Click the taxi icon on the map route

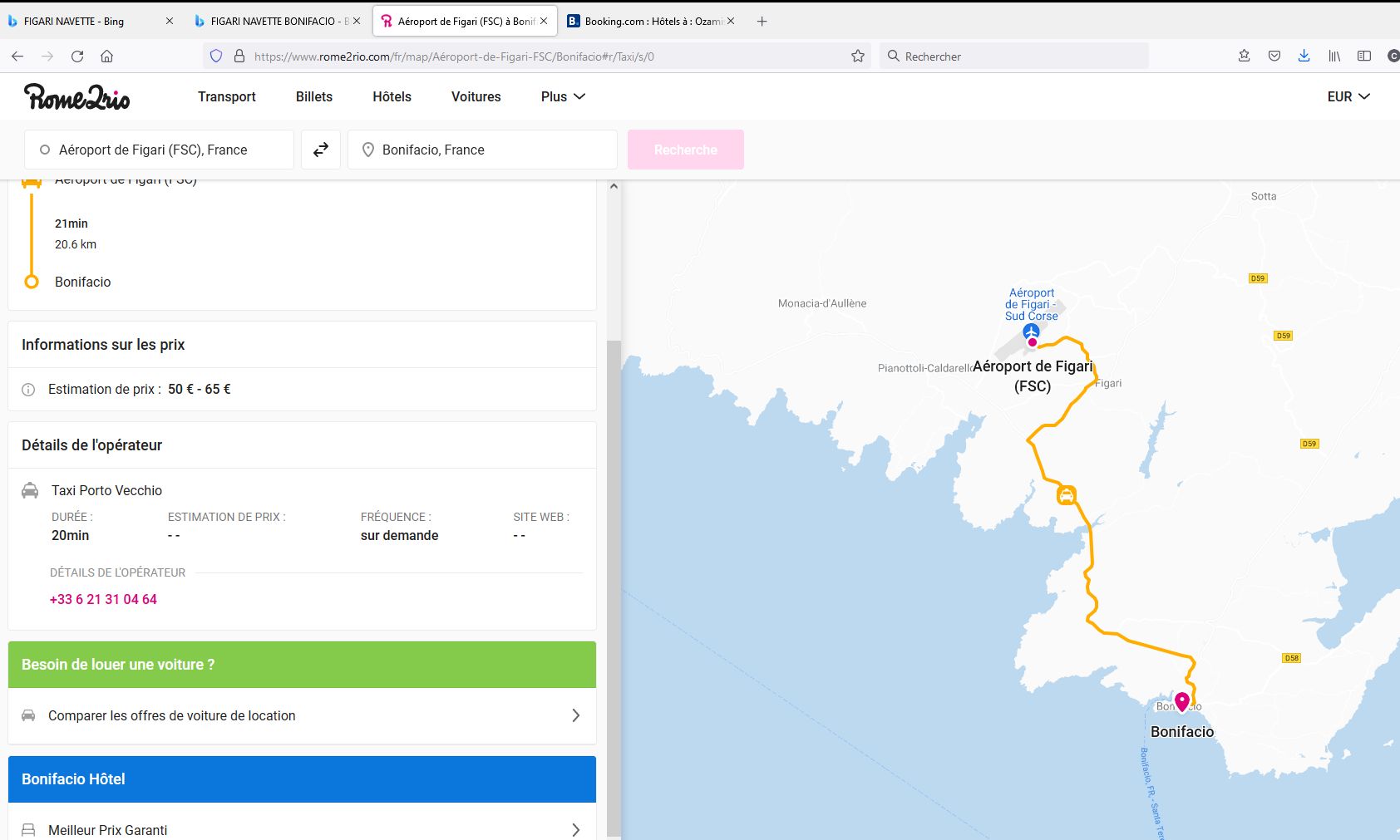[1067, 496]
